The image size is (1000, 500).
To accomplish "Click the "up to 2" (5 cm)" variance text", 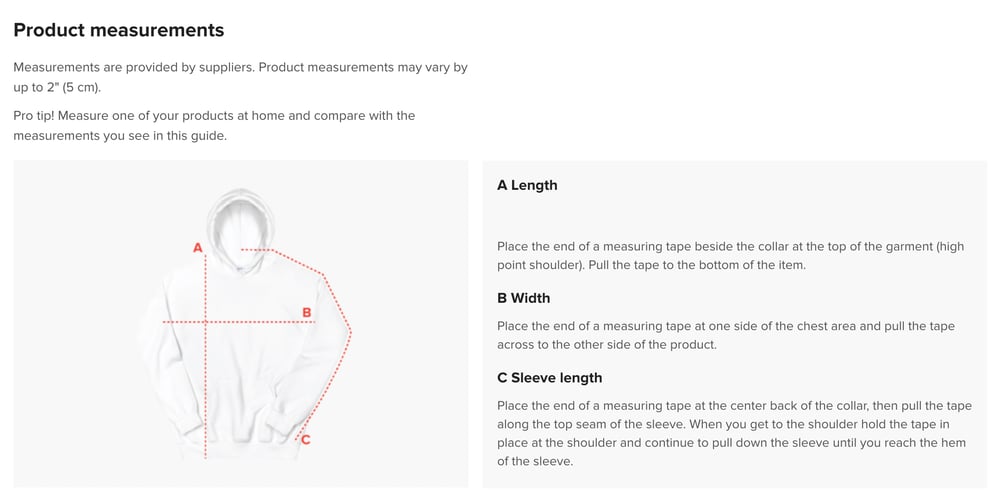I will pyautogui.click(x=57, y=87).
